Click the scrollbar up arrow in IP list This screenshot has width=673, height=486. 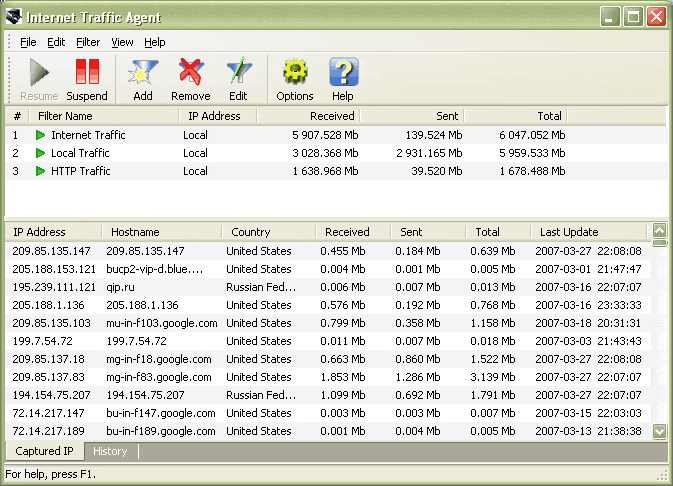point(659,230)
